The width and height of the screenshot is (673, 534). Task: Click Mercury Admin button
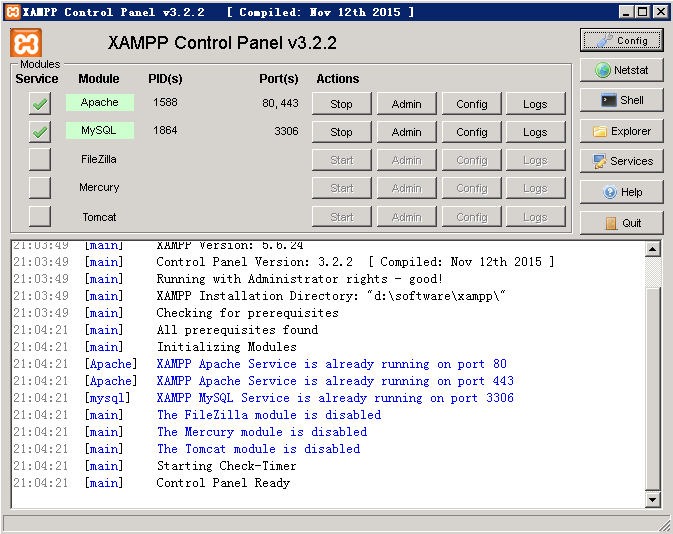(x=406, y=188)
